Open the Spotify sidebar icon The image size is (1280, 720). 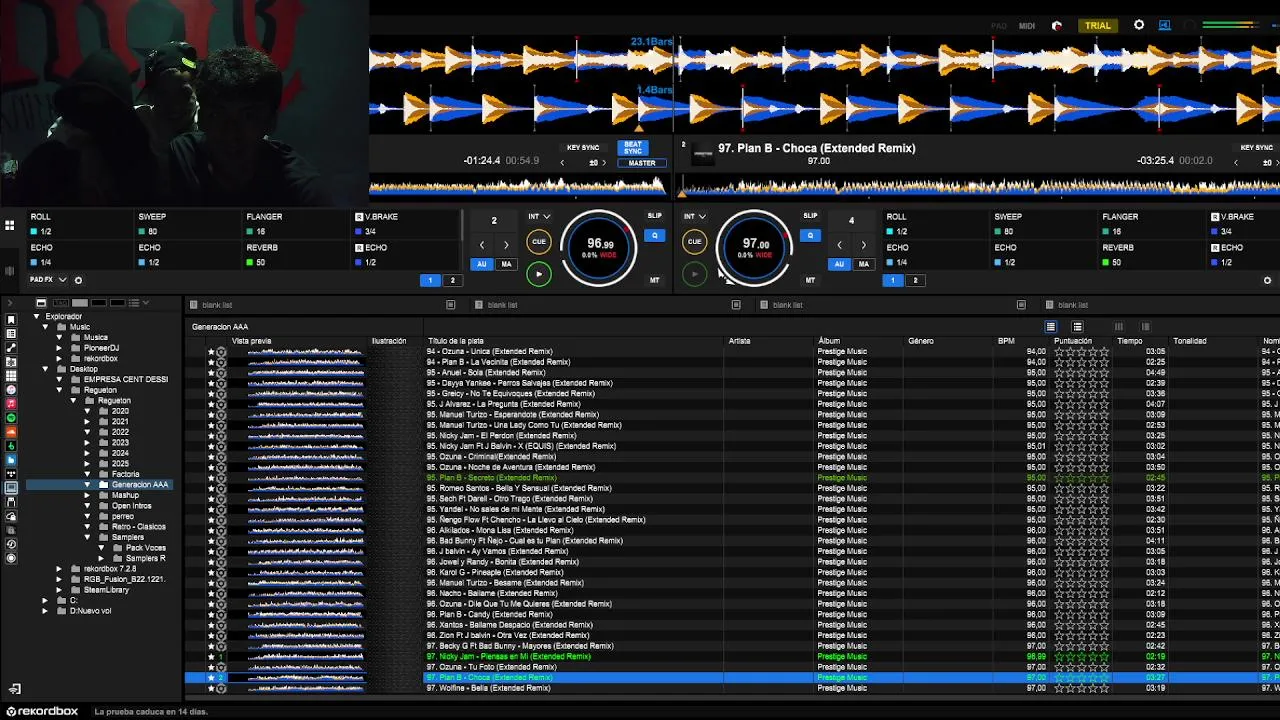(11, 417)
